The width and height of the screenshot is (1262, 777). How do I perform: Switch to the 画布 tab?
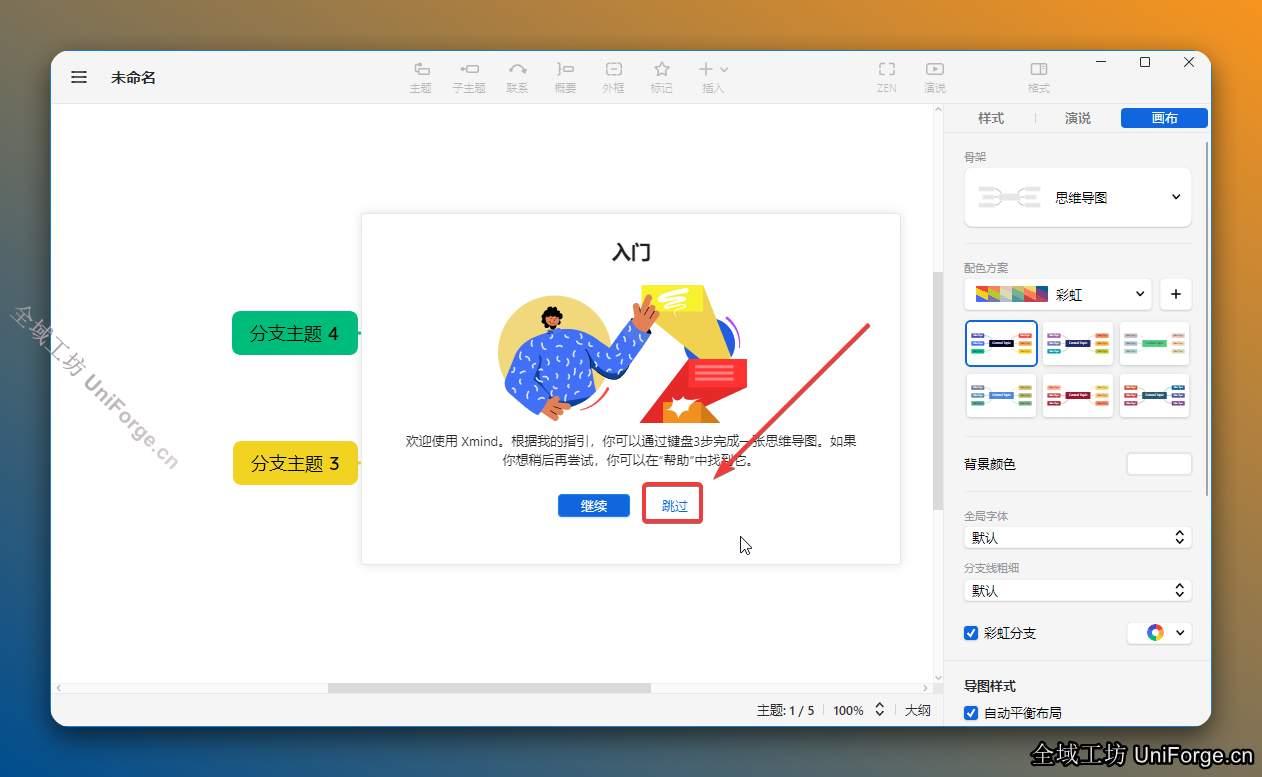point(1164,118)
